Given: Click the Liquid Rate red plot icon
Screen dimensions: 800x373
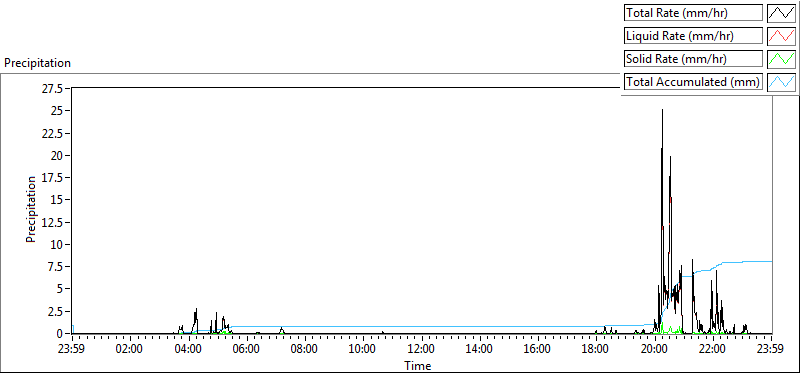Looking at the screenshot, I should click(x=781, y=36).
